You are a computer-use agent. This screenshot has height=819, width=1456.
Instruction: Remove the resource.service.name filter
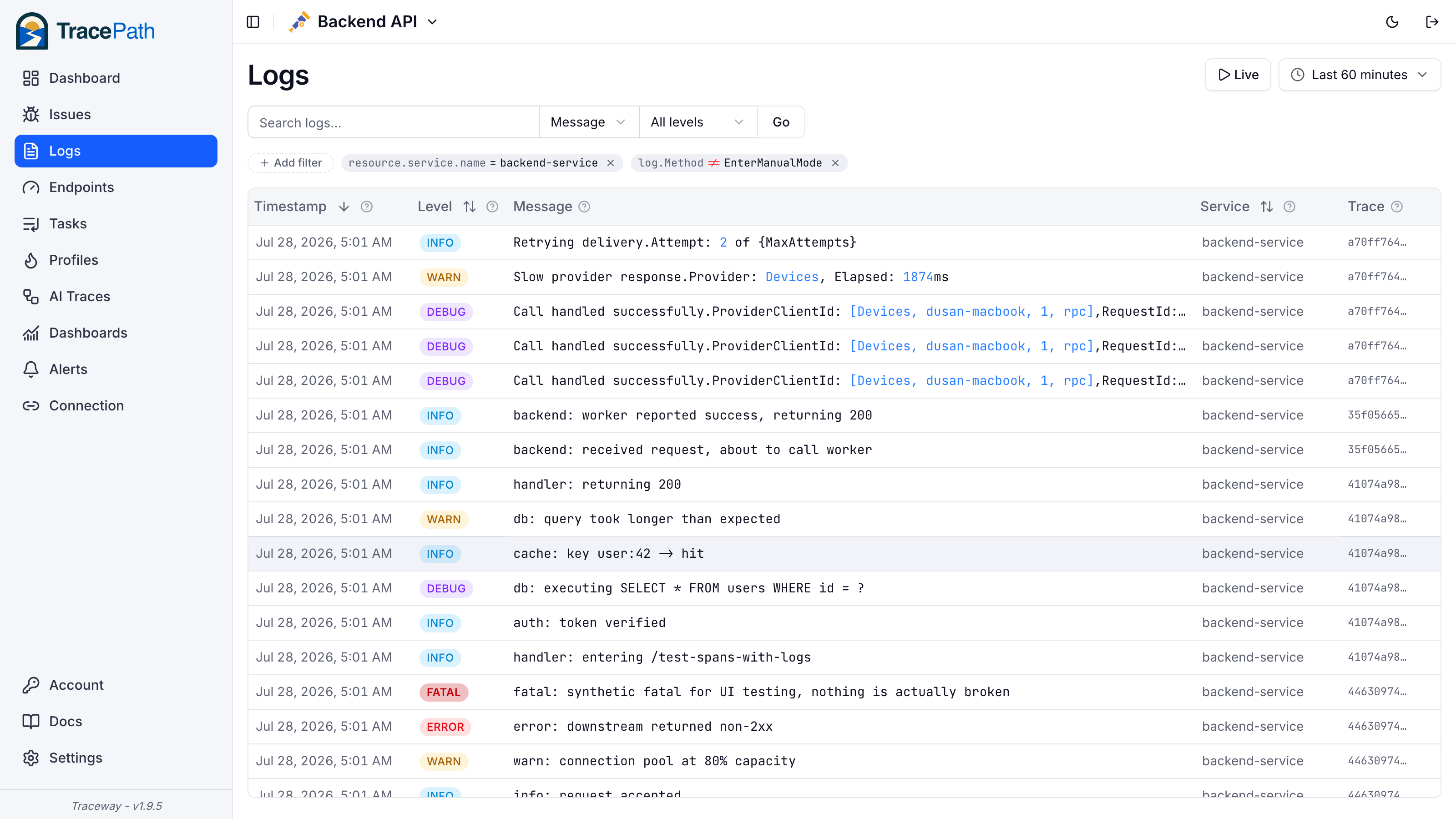click(611, 163)
